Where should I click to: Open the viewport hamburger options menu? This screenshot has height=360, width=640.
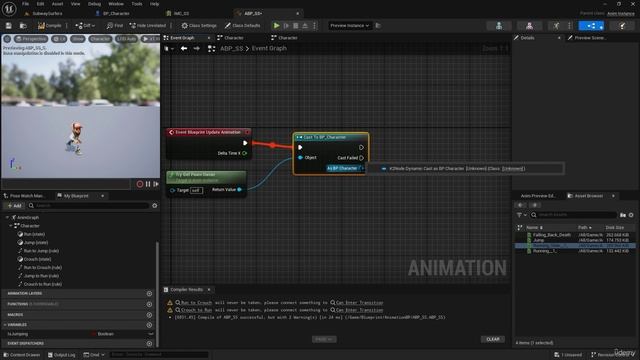[x=7, y=39]
